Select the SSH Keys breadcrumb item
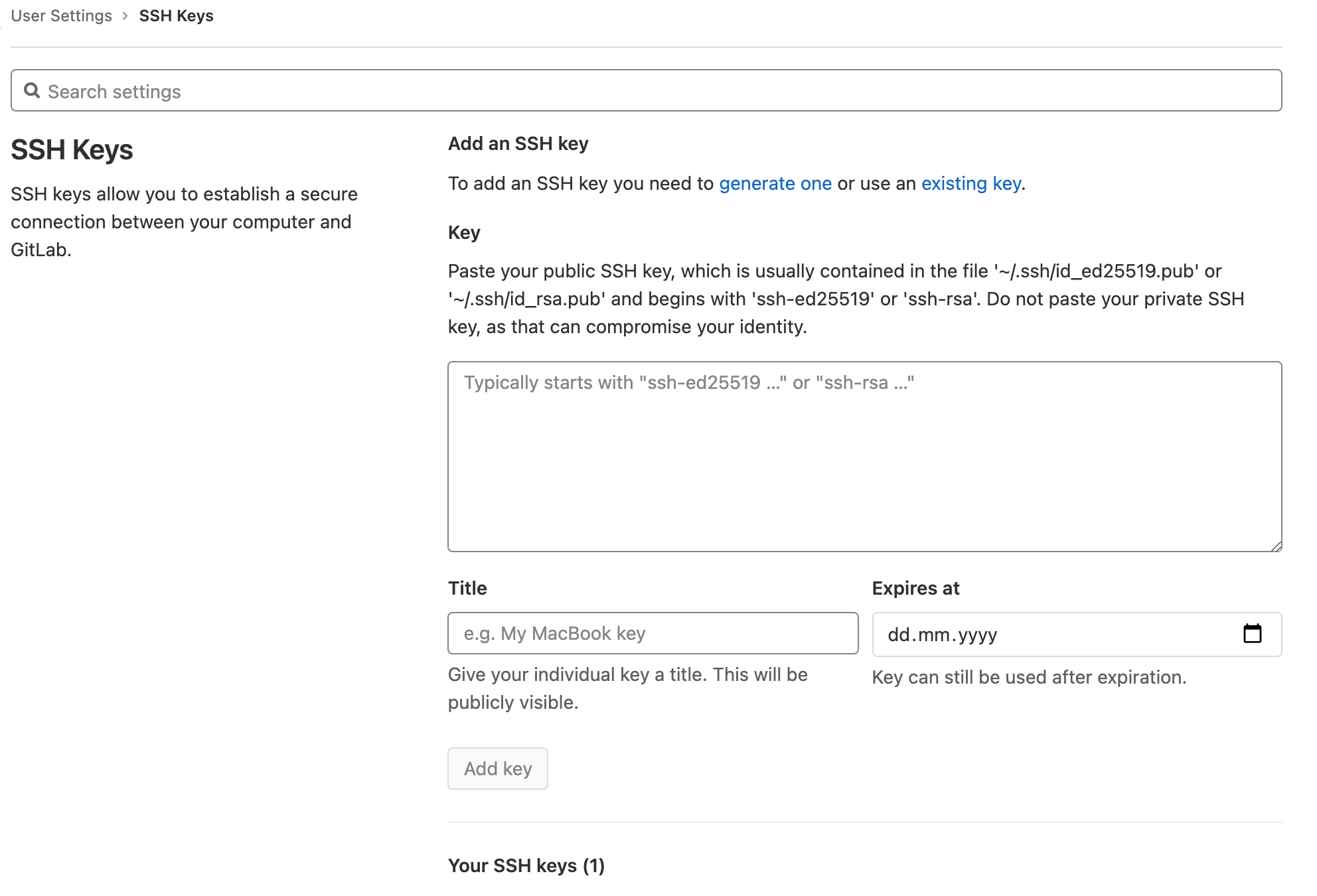The width and height of the screenshot is (1317, 896). point(175,15)
